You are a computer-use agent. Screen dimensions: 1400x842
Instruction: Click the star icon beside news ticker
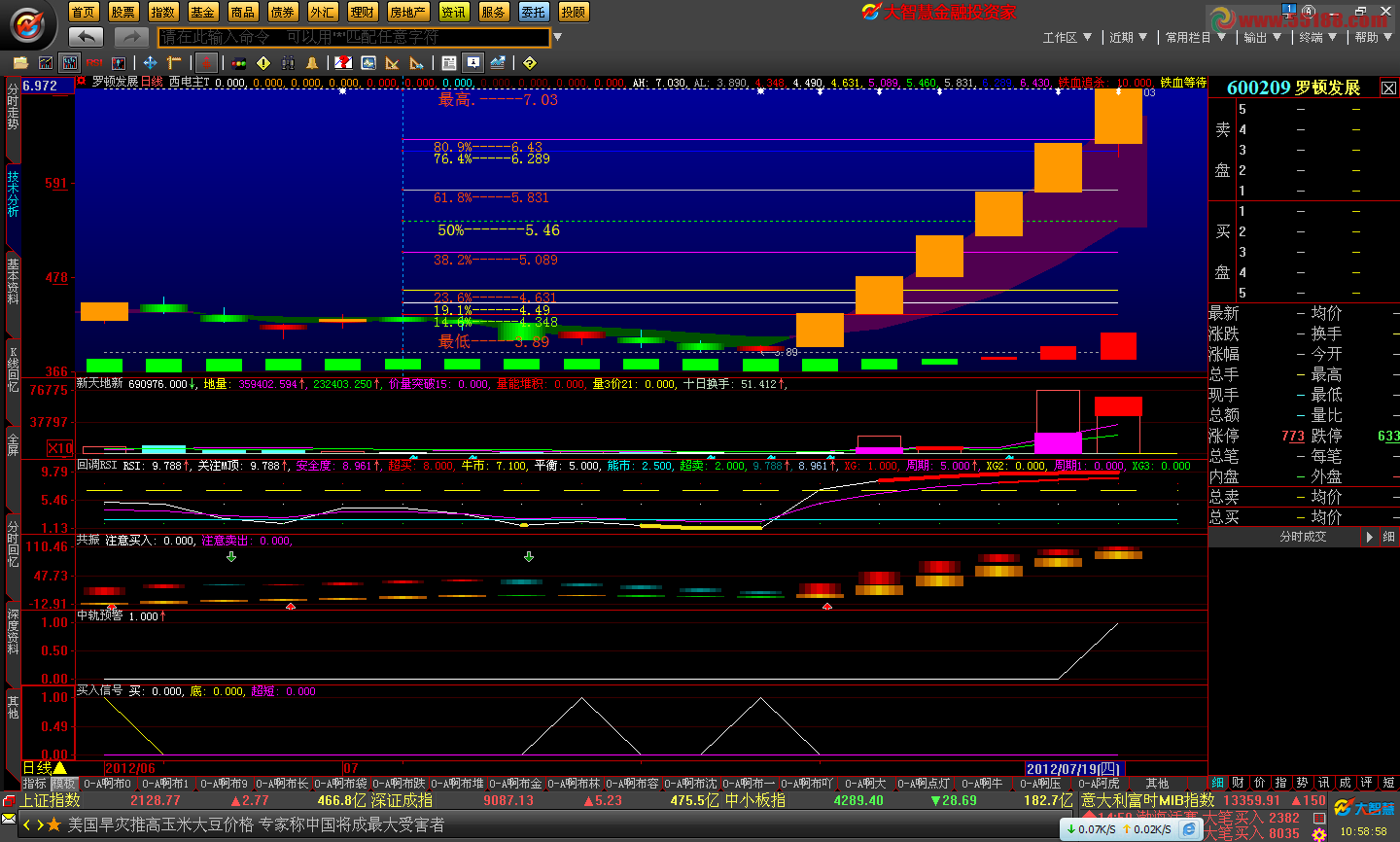click(53, 824)
